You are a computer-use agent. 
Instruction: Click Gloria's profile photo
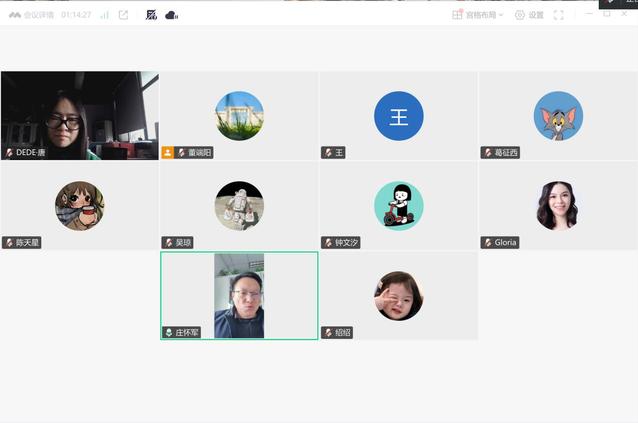(558, 206)
